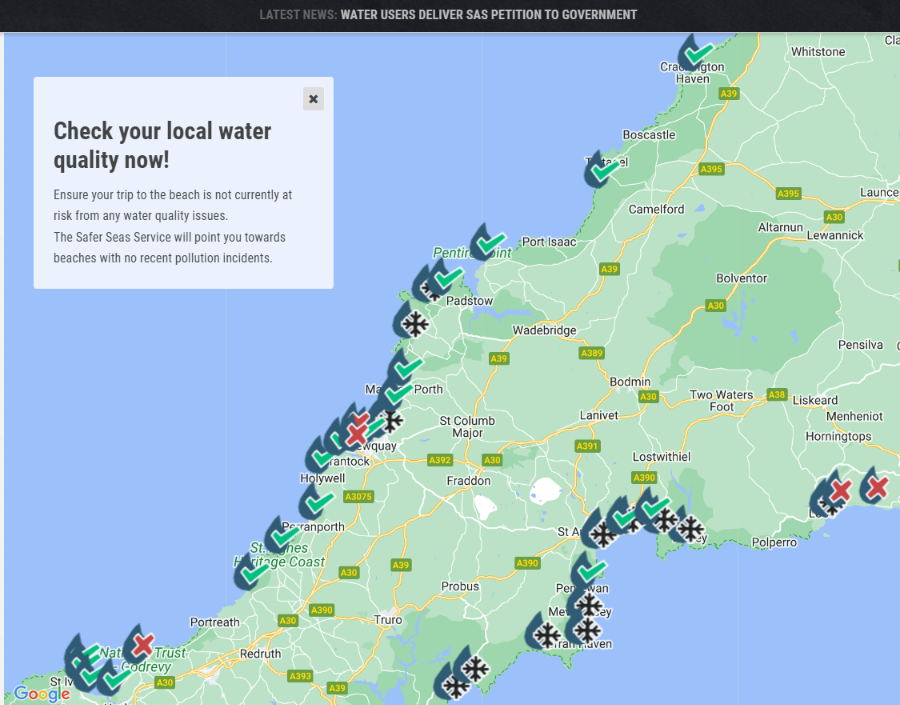This screenshot has height=705, width=900.
Task: Open green check marker above Holywell label
Action: click(x=319, y=456)
